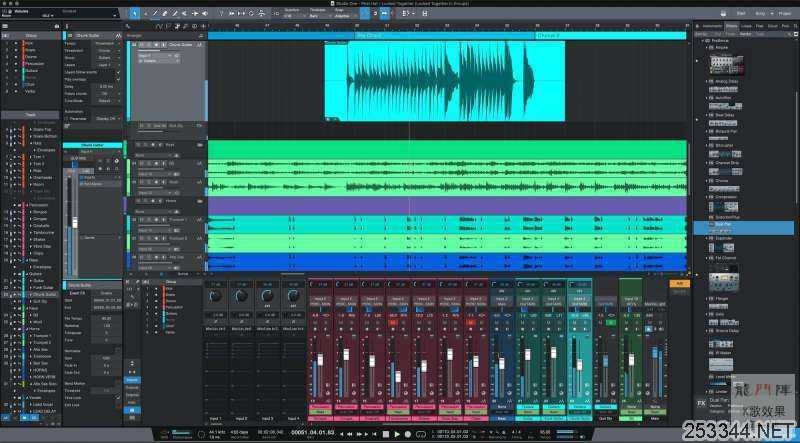The height and width of the screenshot is (443, 800).
Task: Switch to the Instruments browser tab
Action: point(712,26)
